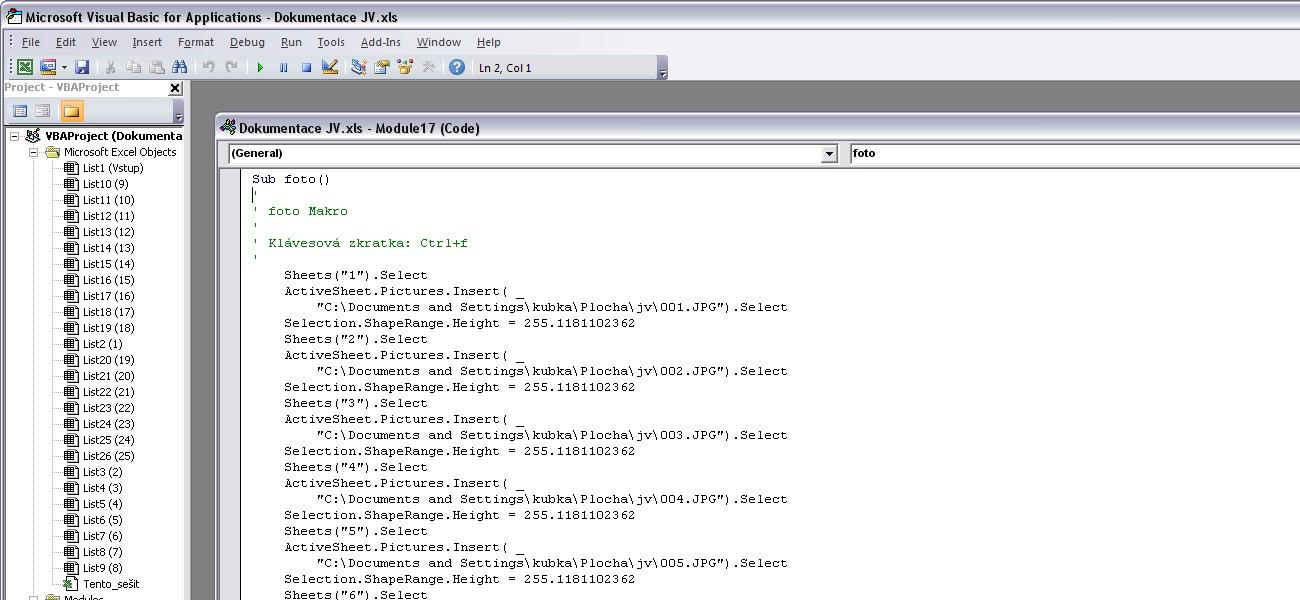
Task: Click the Undo arrow icon
Action: click(208, 67)
